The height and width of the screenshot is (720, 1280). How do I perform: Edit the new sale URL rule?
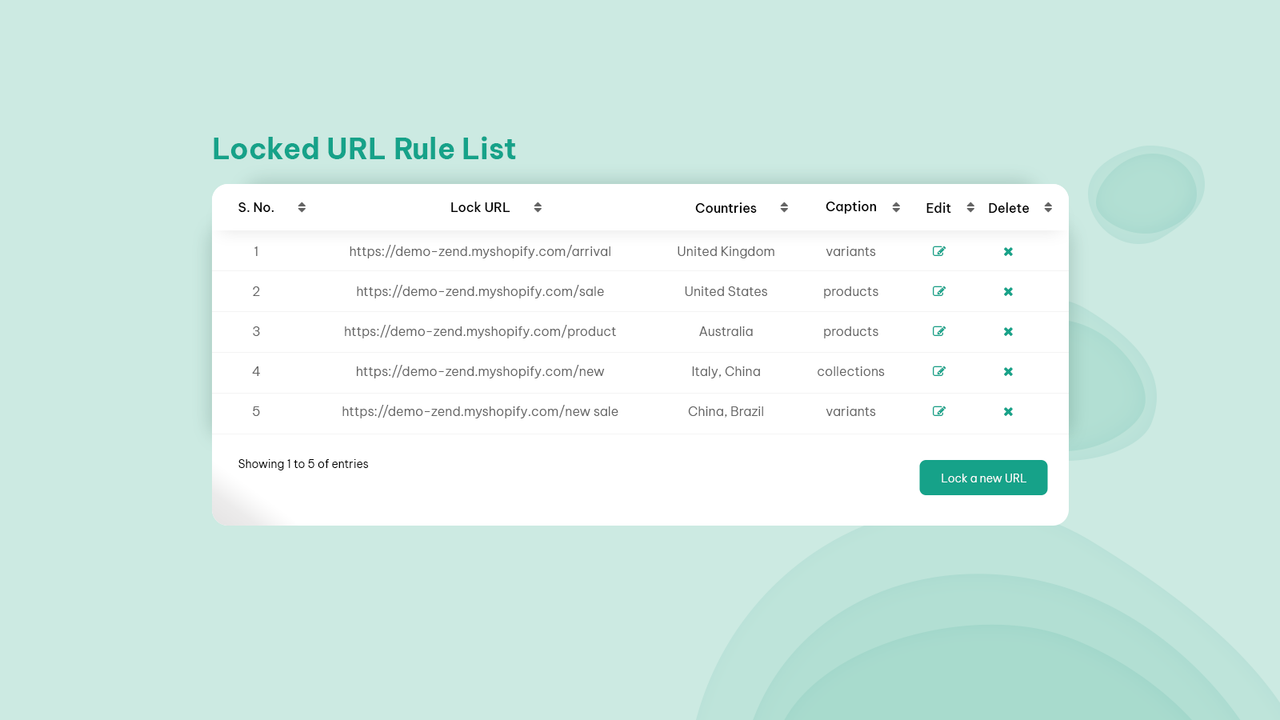[x=939, y=411]
